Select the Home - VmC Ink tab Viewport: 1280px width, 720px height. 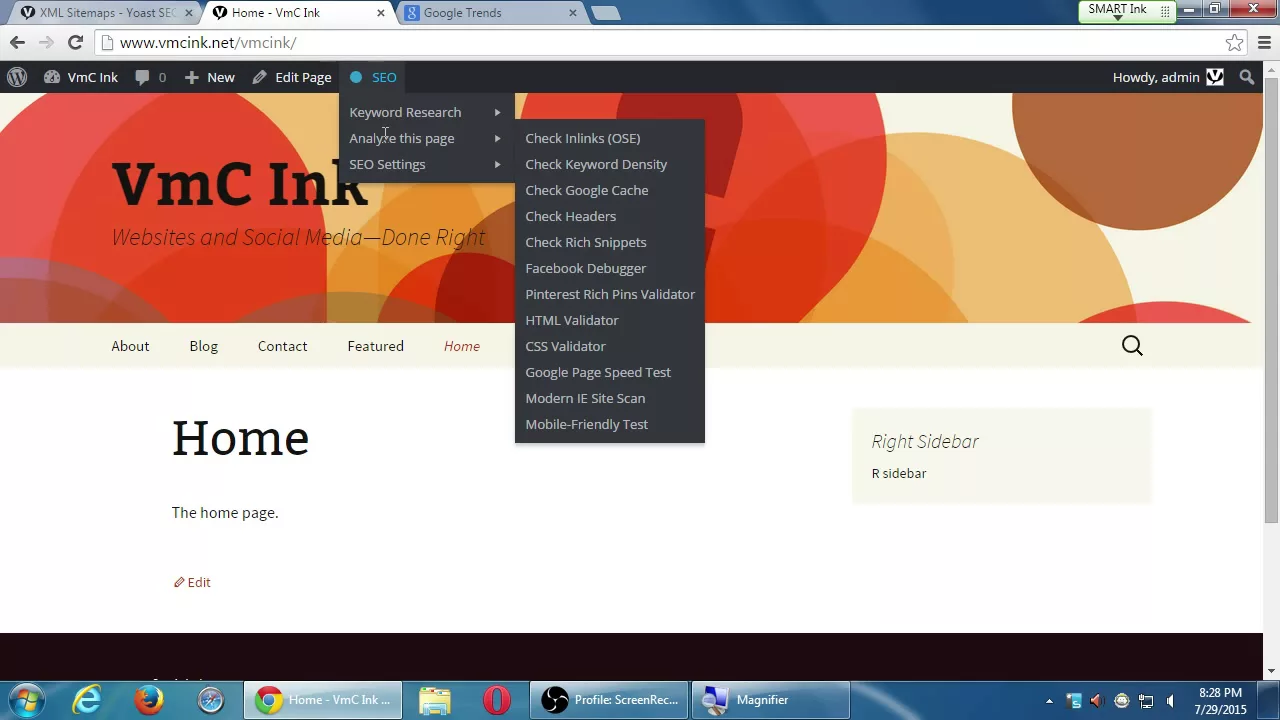(298, 13)
